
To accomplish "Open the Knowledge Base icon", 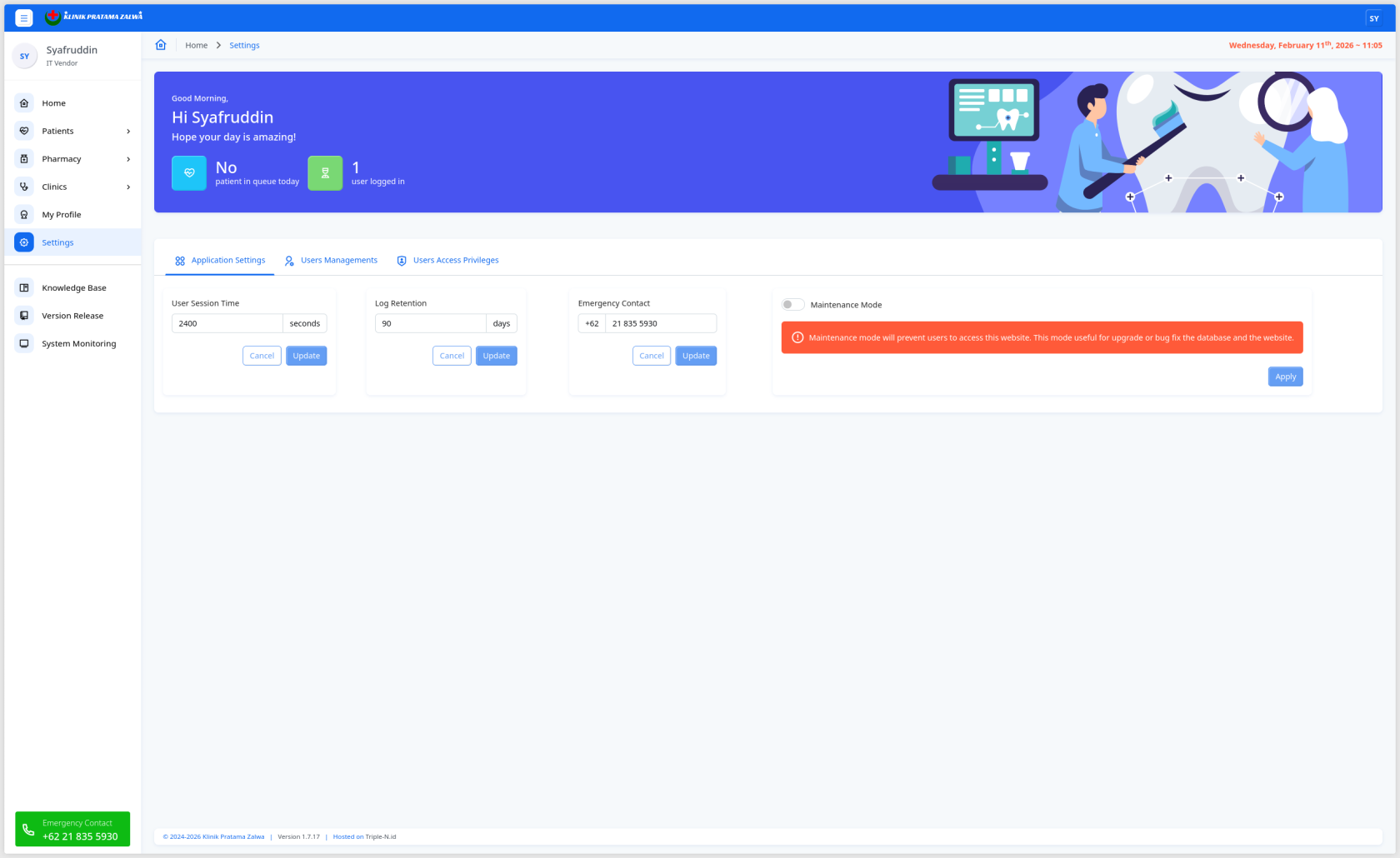I will pyautogui.click(x=23, y=287).
